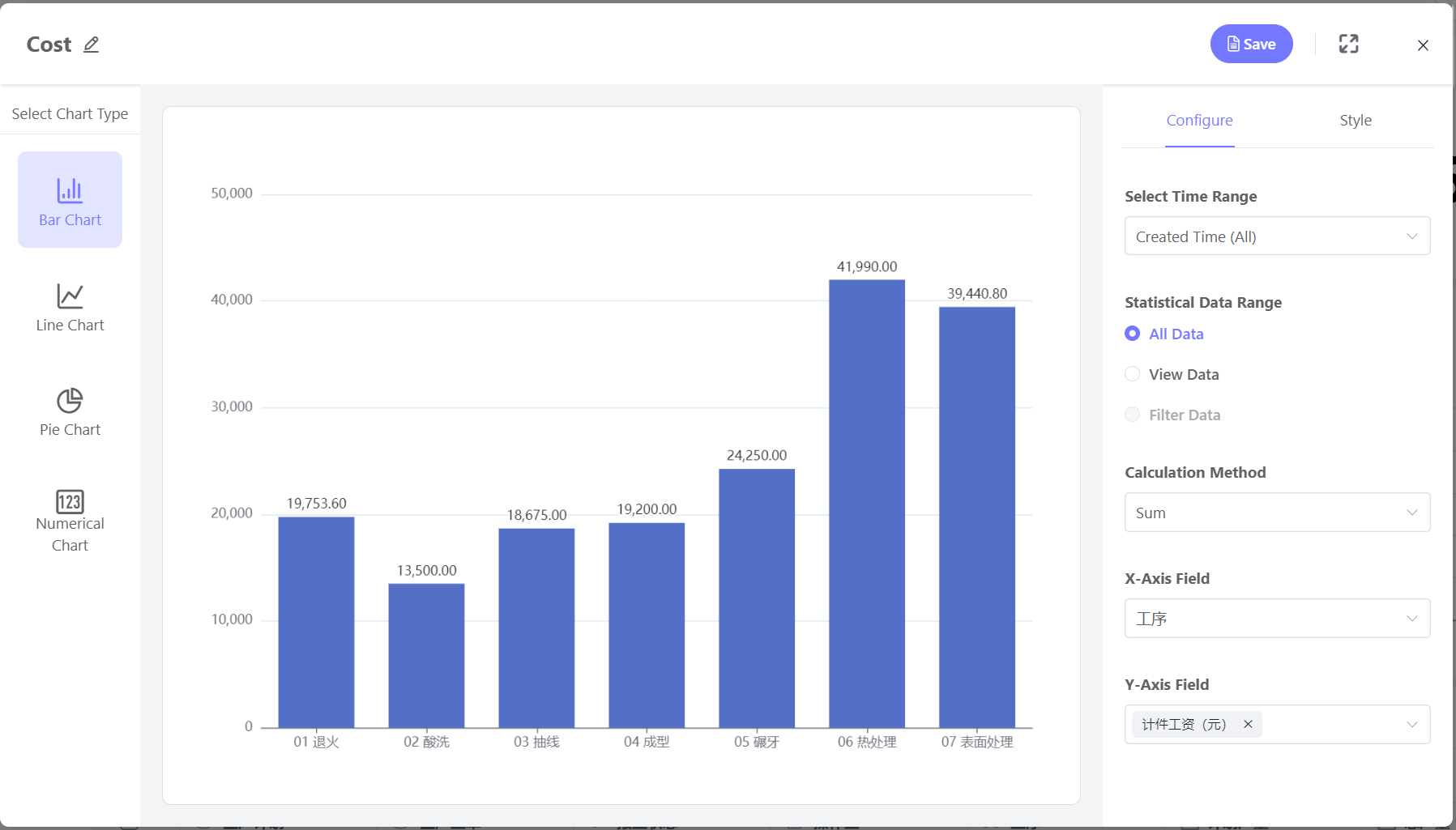This screenshot has height=830, width=1456.
Task: Click the 24,250.00 value label
Action: click(x=757, y=456)
